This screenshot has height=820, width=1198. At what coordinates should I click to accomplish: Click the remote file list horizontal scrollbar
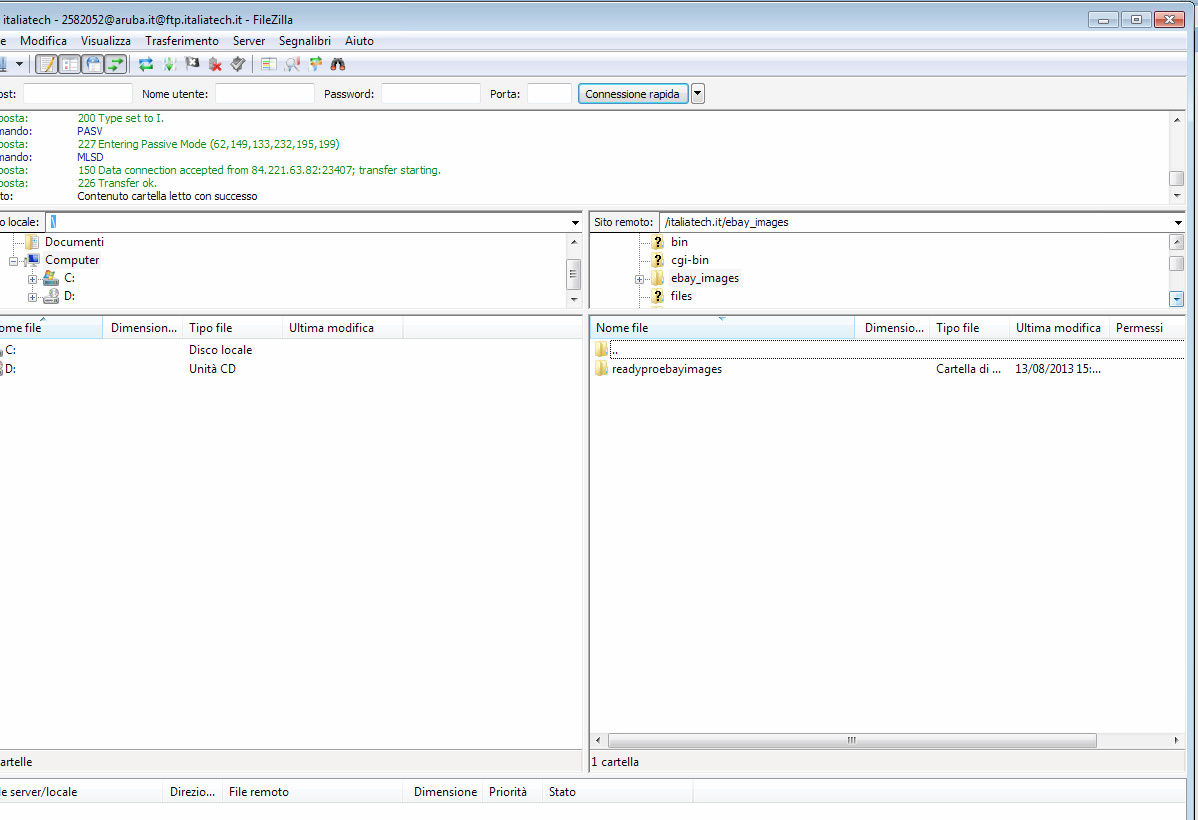pyautogui.click(x=851, y=741)
